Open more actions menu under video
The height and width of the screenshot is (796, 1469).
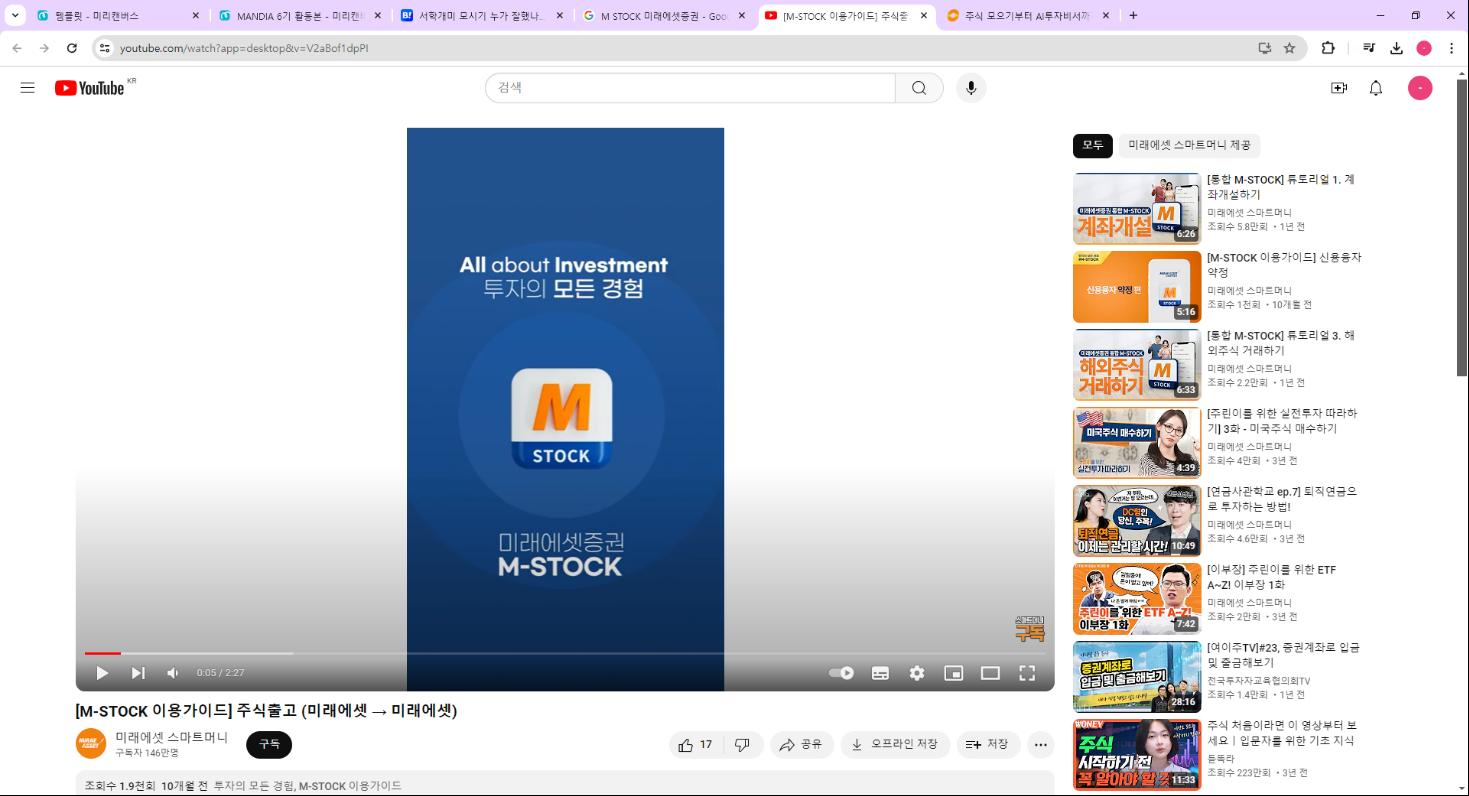point(1041,744)
